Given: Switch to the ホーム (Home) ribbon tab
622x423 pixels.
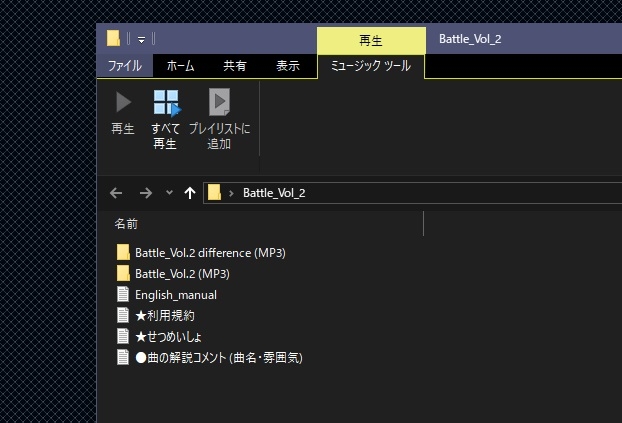Looking at the screenshot, I should [x=180, y=66].
